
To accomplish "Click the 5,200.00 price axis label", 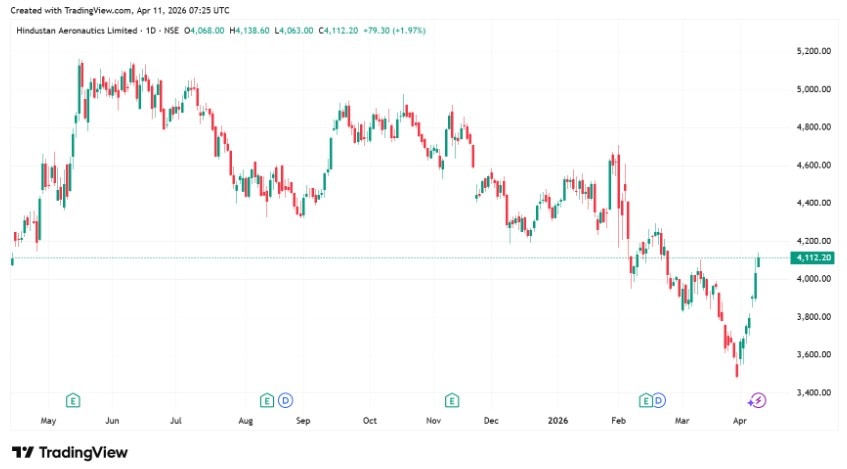I will tap(815, 51).
